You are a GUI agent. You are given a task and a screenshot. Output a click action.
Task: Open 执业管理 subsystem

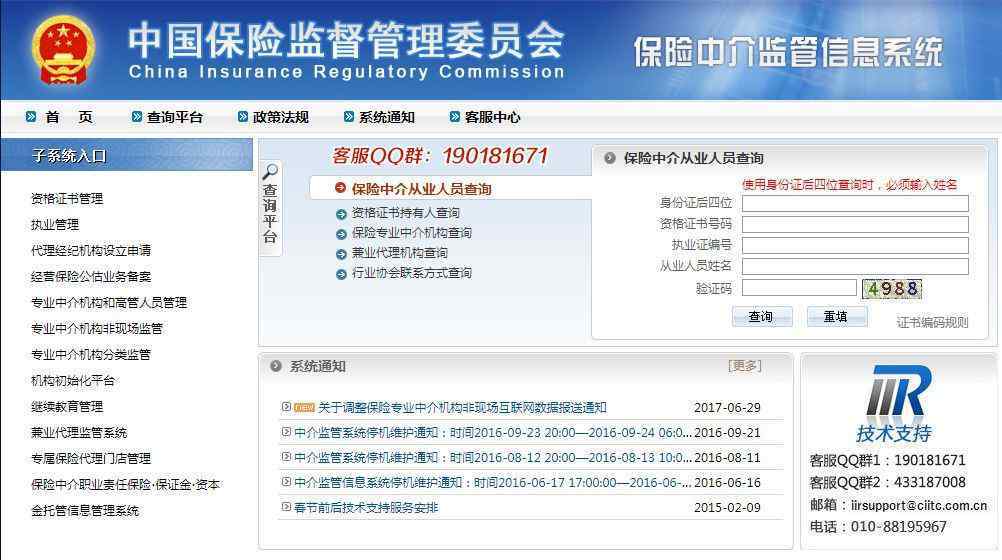coord(55,225)
